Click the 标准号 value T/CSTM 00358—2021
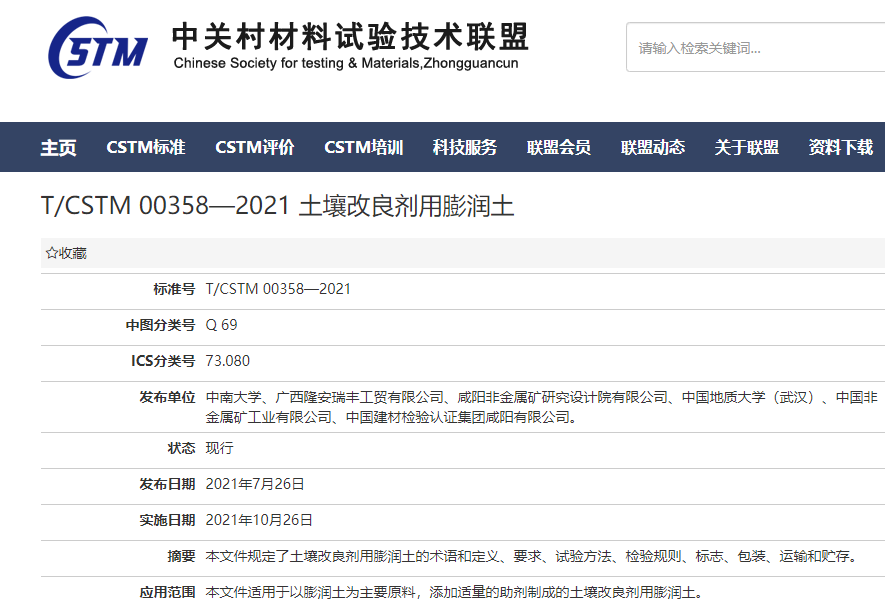 tap(278, 289)
